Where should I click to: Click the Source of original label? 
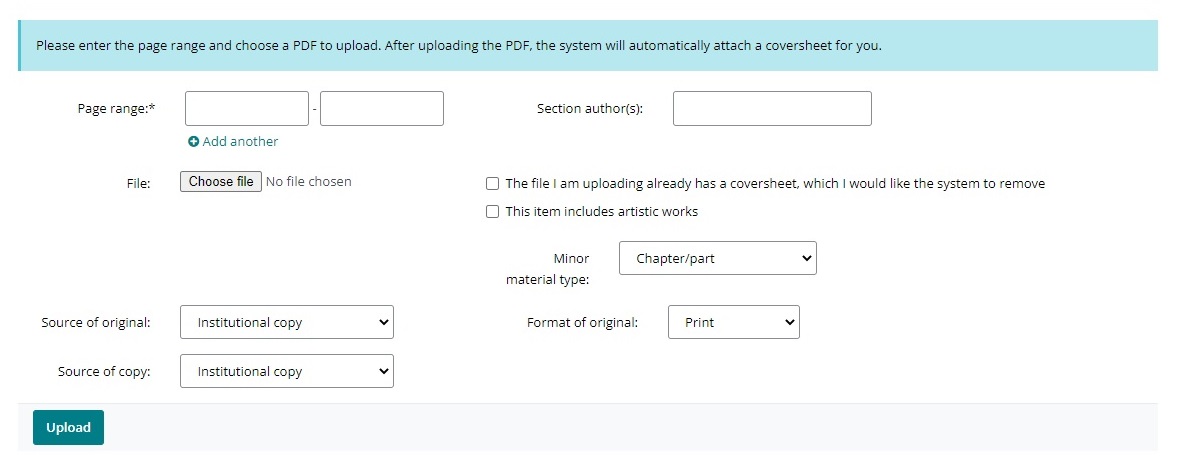[x=96, y=323]
